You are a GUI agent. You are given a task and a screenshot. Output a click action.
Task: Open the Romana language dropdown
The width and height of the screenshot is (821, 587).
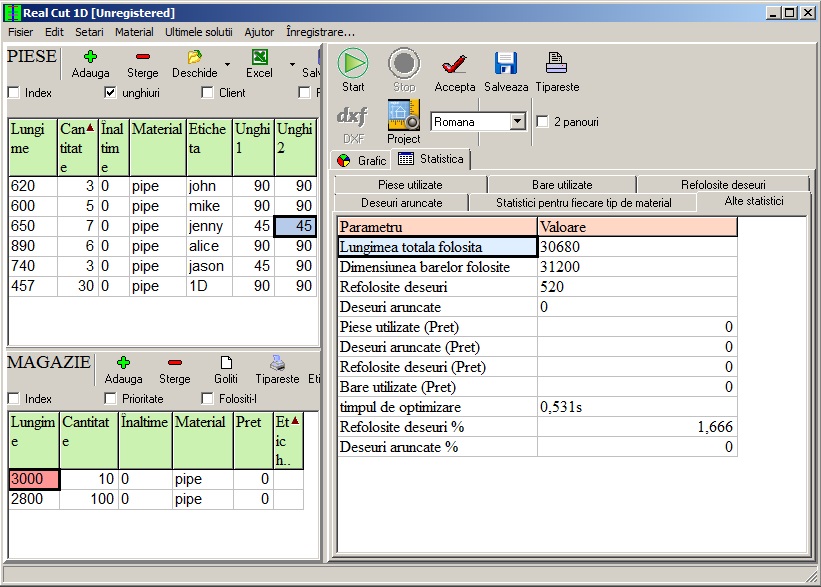coord(517,122)
